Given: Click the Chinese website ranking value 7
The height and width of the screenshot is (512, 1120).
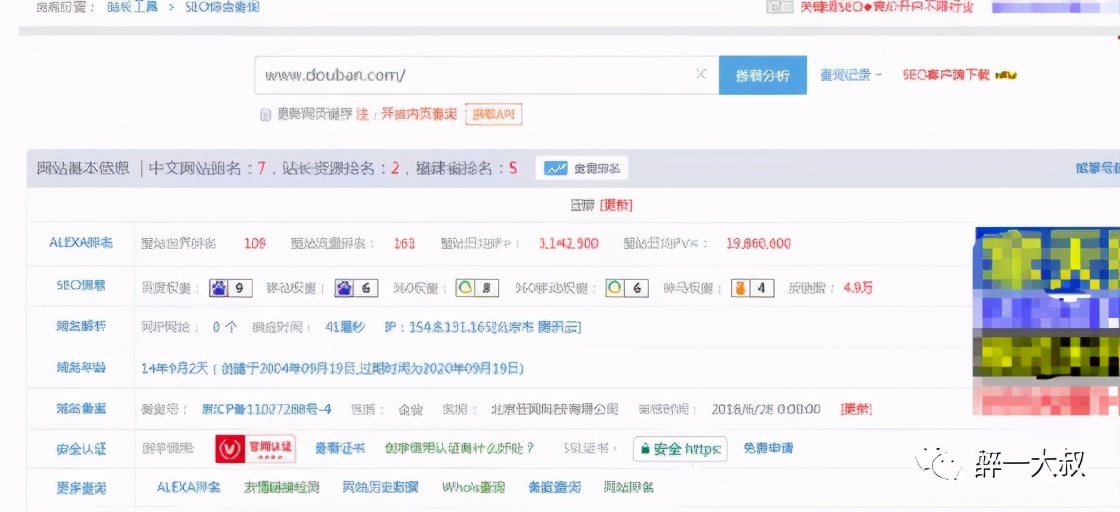Looking at the screenshot, I should 261,169.
